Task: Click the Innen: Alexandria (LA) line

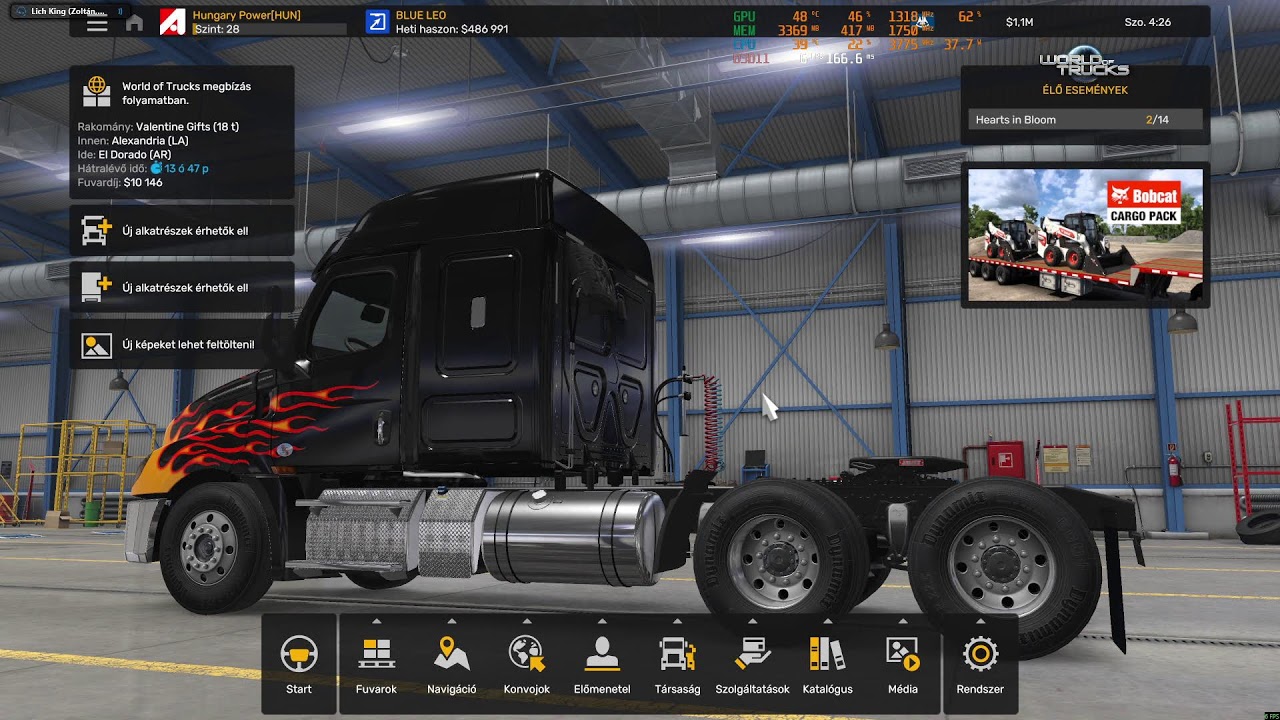Action: pos(133,141)
